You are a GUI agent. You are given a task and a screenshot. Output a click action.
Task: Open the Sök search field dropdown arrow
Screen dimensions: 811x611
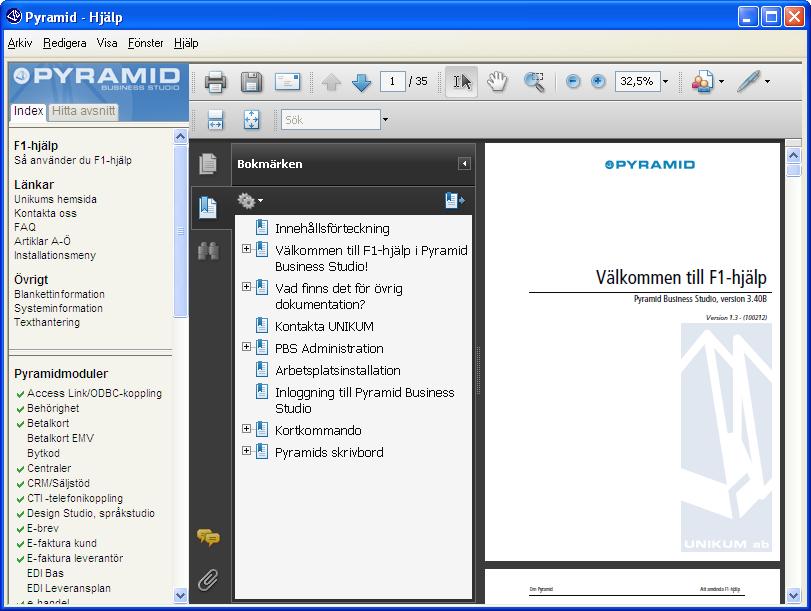[385, 120]
